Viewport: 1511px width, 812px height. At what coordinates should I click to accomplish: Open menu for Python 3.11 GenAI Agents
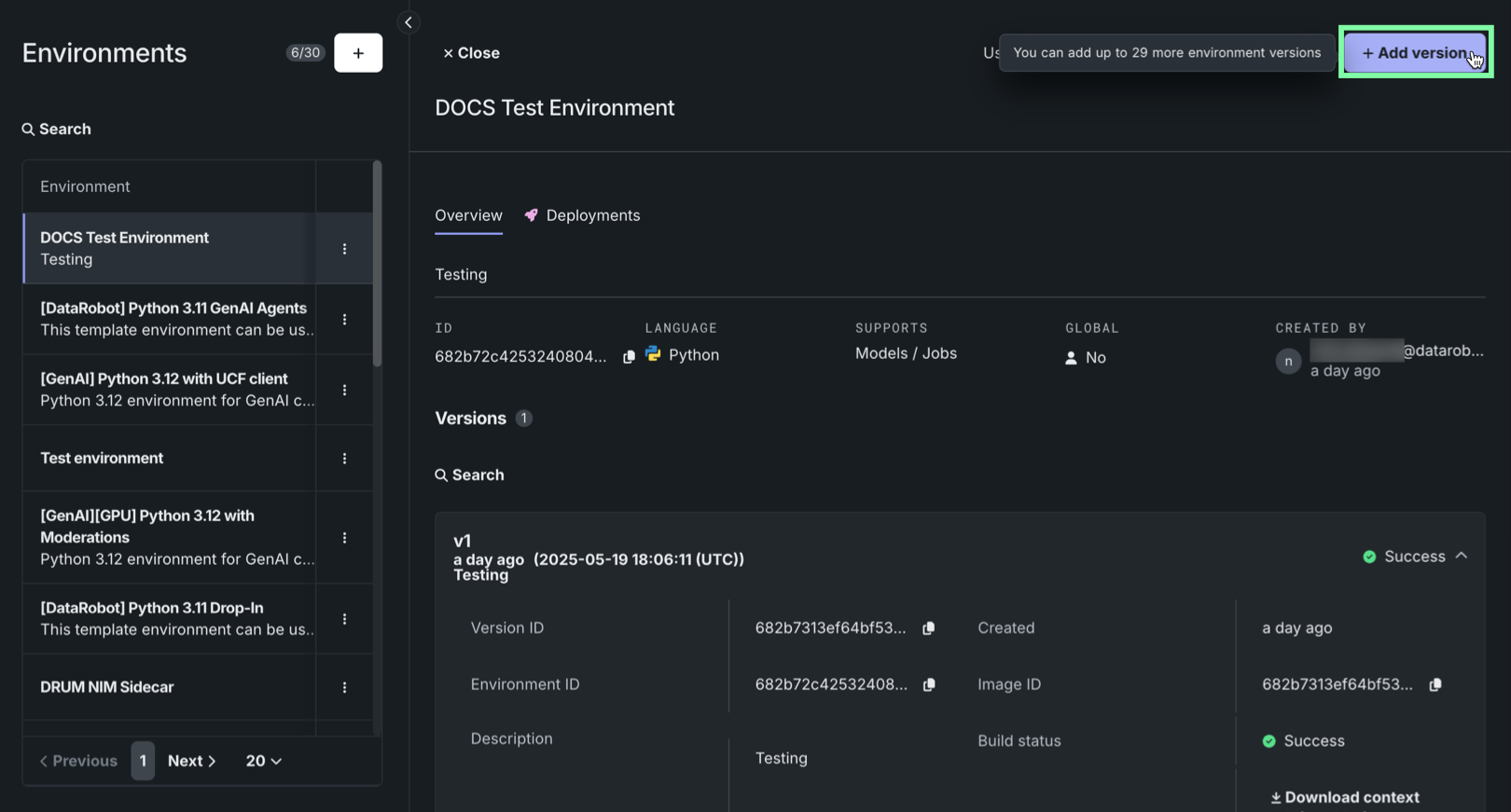click(x=344, y=320)
